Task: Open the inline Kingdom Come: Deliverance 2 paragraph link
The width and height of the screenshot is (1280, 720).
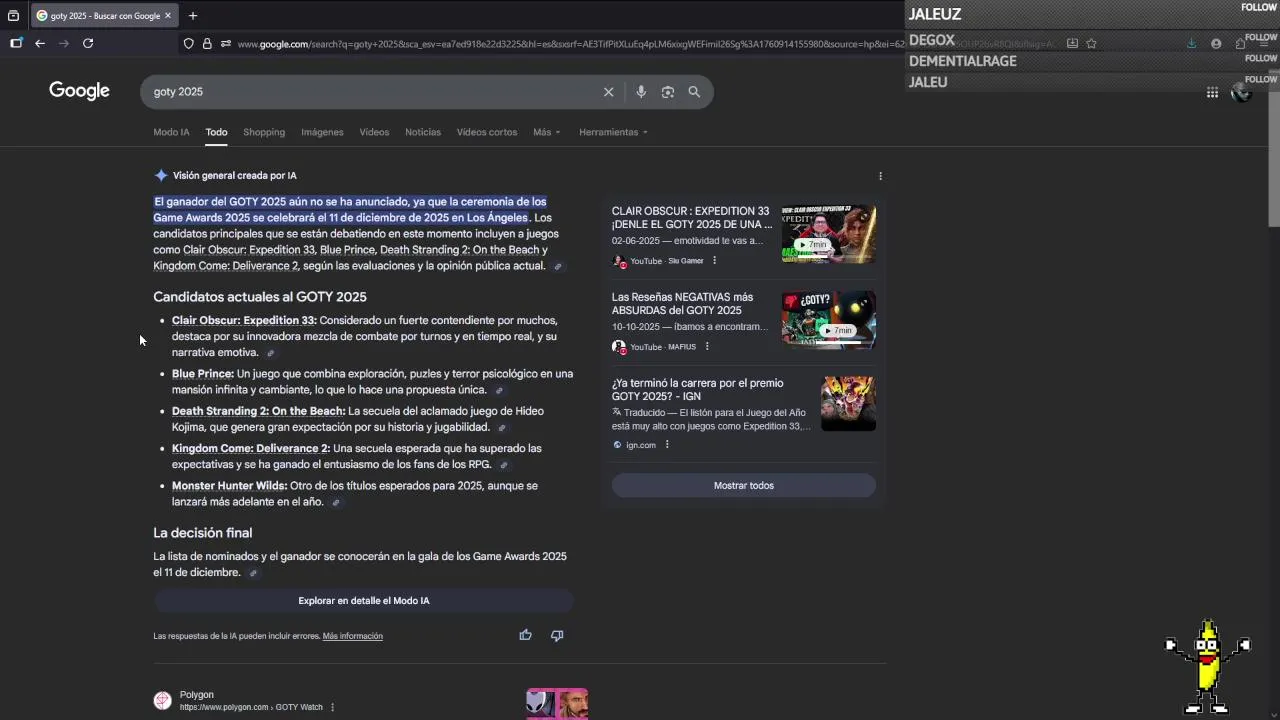Action: 226,266
